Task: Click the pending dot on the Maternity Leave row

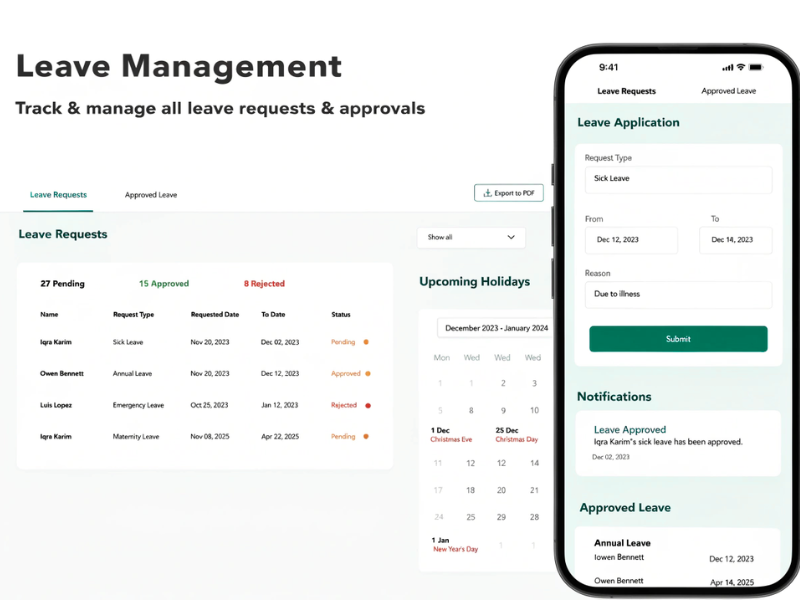Action: point(368,436)
